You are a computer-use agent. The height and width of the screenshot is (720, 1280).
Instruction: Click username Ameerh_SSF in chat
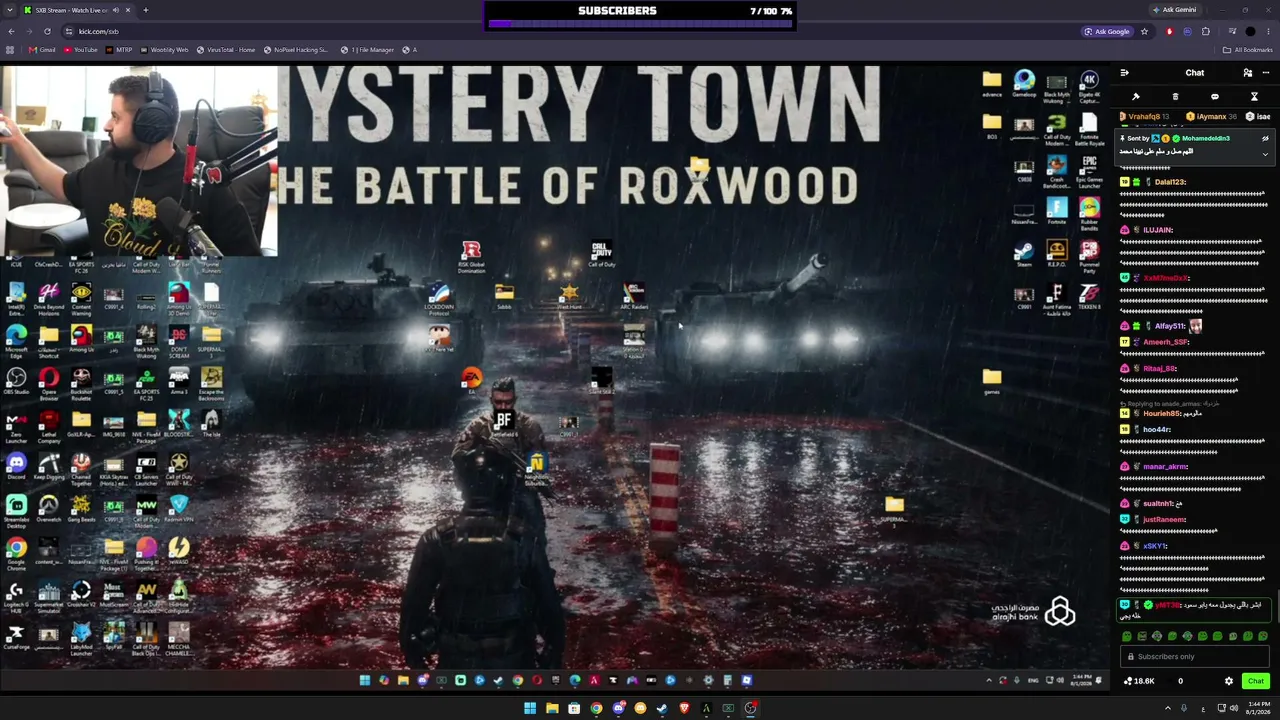click(x=1166, y=342)
